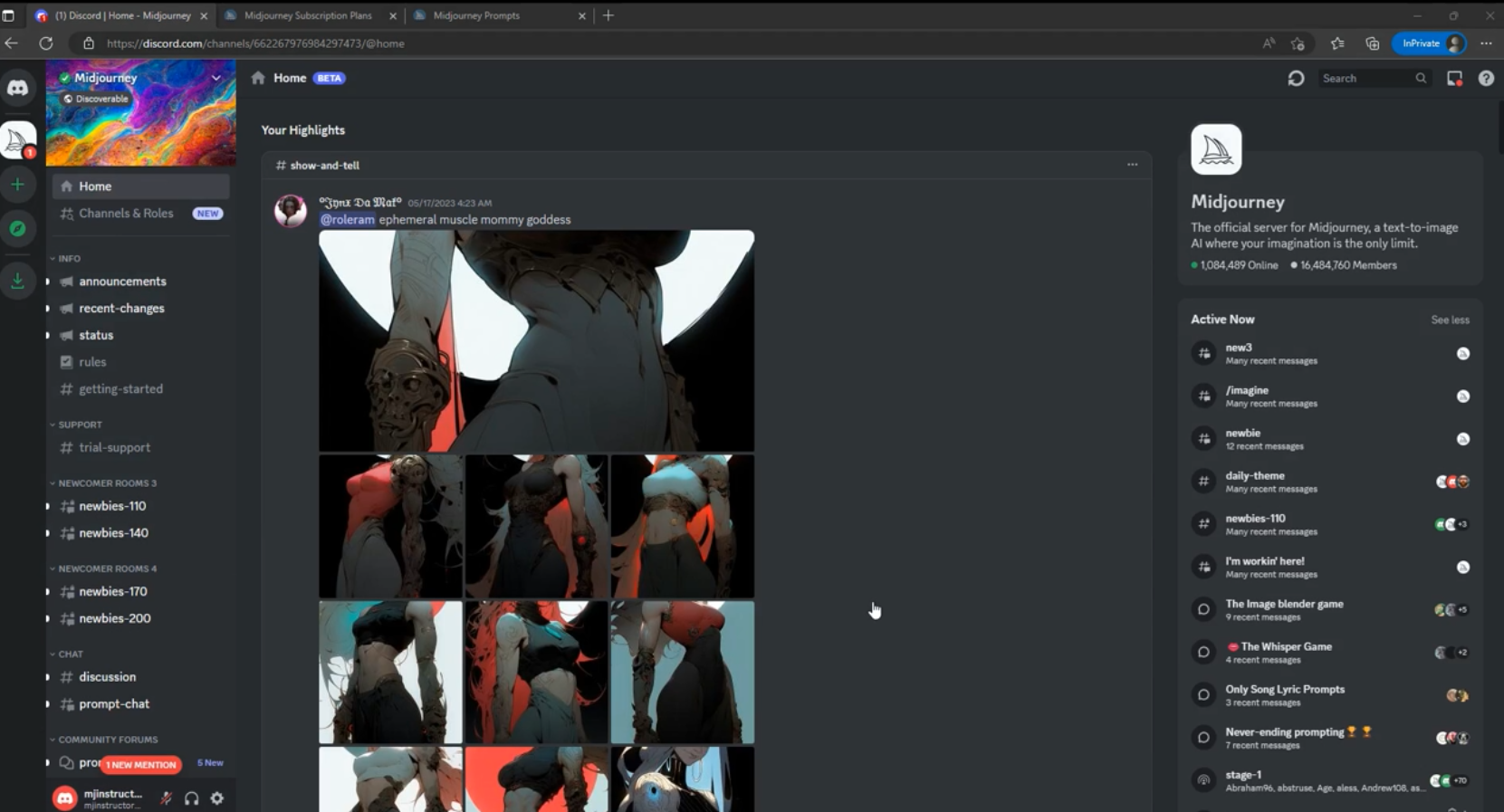1504x812 pixels.
Task: Switch to Midjourney Prompts browser tab
Action: pyautogui.click(x=476, y=15)
